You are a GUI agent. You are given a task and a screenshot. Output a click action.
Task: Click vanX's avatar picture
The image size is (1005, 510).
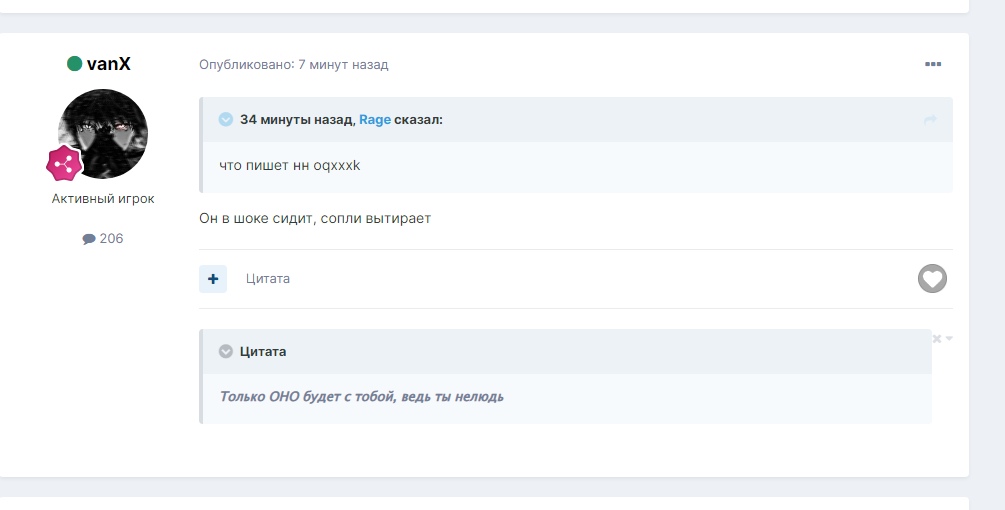point(103,133)
